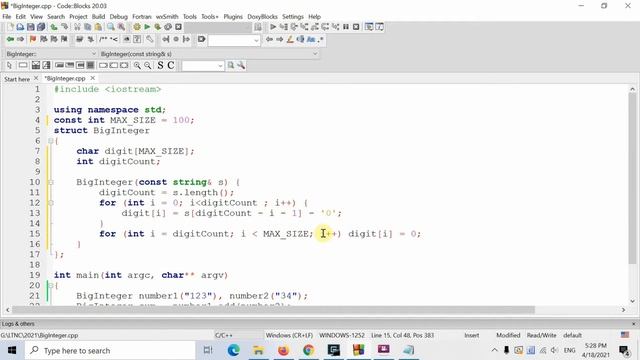Viewport: 640px width, 360px height.
Task: Collapse the main function fold marker on line 20
Action: tap(51, 285)
